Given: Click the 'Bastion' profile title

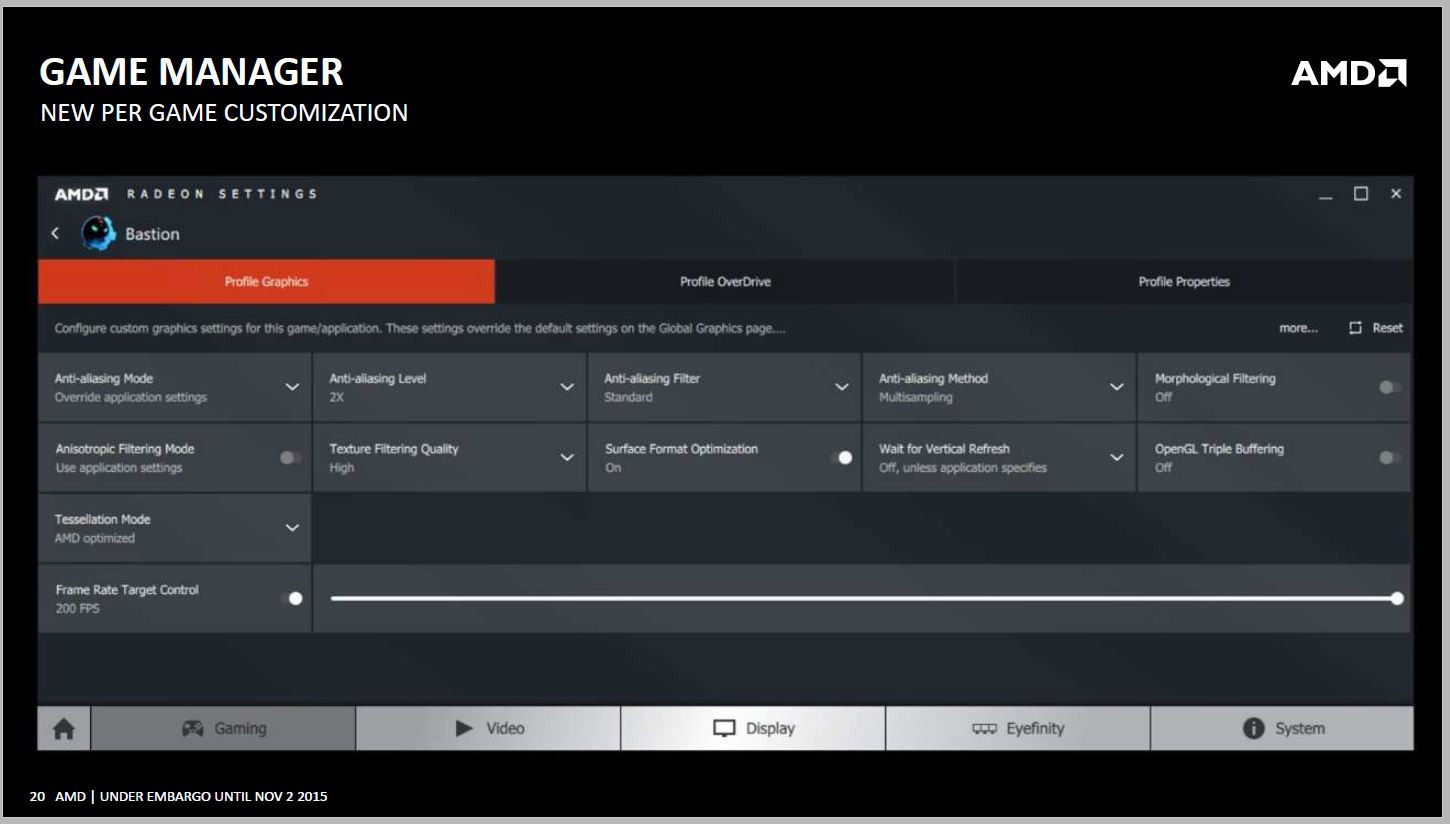Looking at the screenshot, I should 152,234.
